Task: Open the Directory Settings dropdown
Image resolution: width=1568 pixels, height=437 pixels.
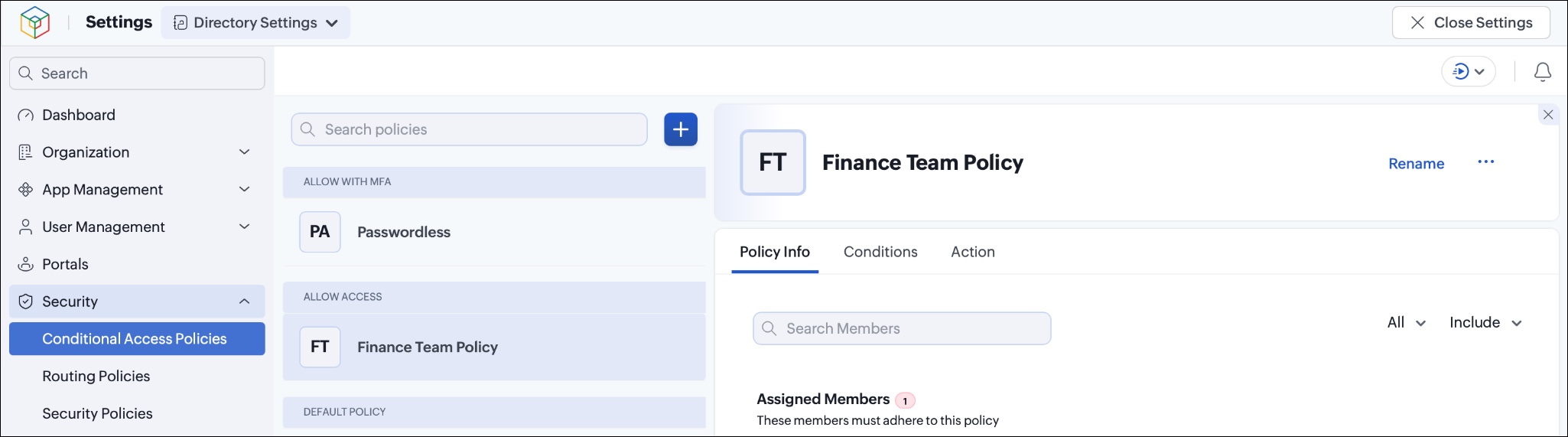Action: pyautogui.click(x=255, y=23)
